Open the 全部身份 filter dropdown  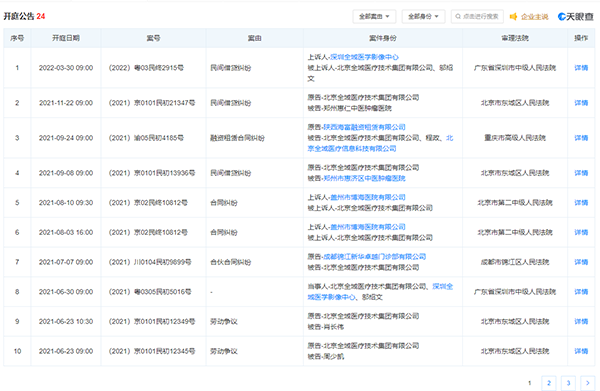(423, 16)
